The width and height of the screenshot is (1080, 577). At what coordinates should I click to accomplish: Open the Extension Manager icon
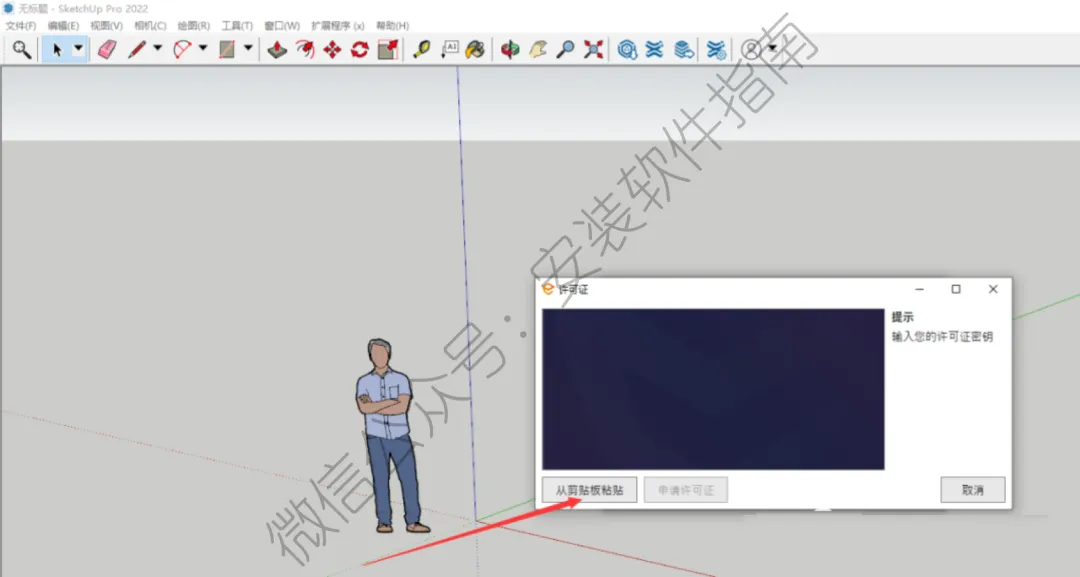tap(716, 50)
